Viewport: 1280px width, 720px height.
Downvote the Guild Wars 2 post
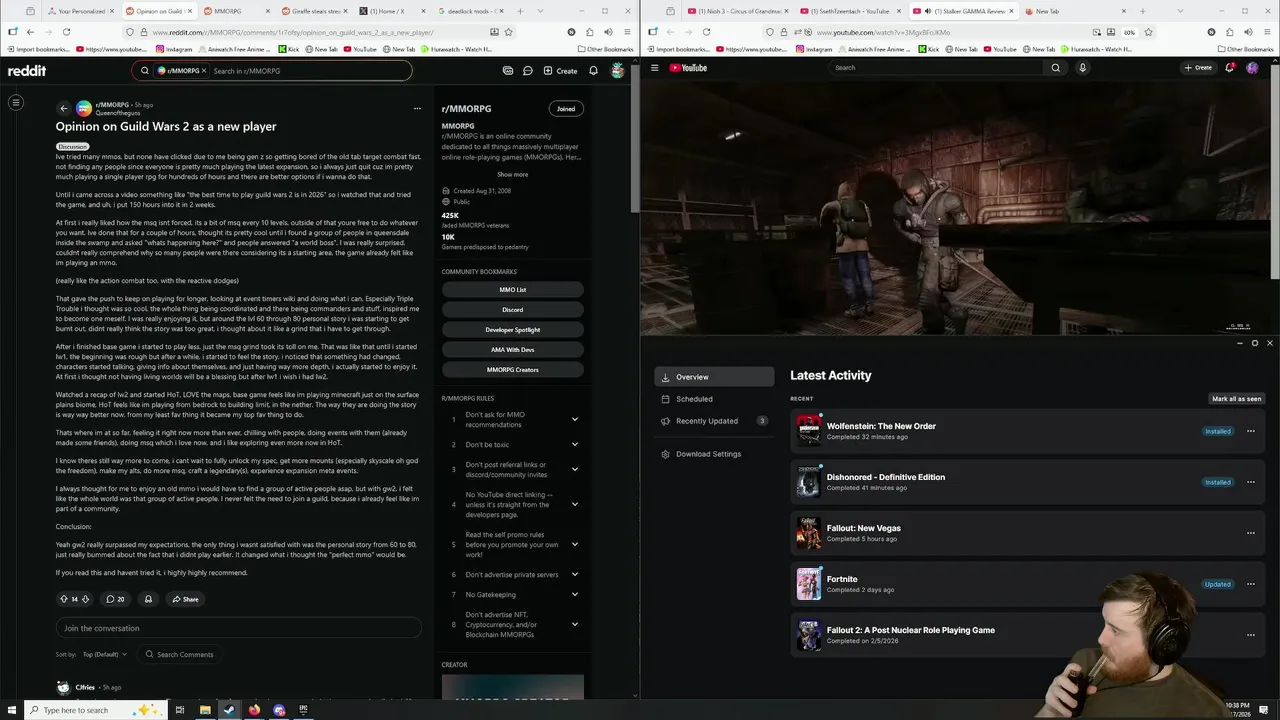coord(85,599)
